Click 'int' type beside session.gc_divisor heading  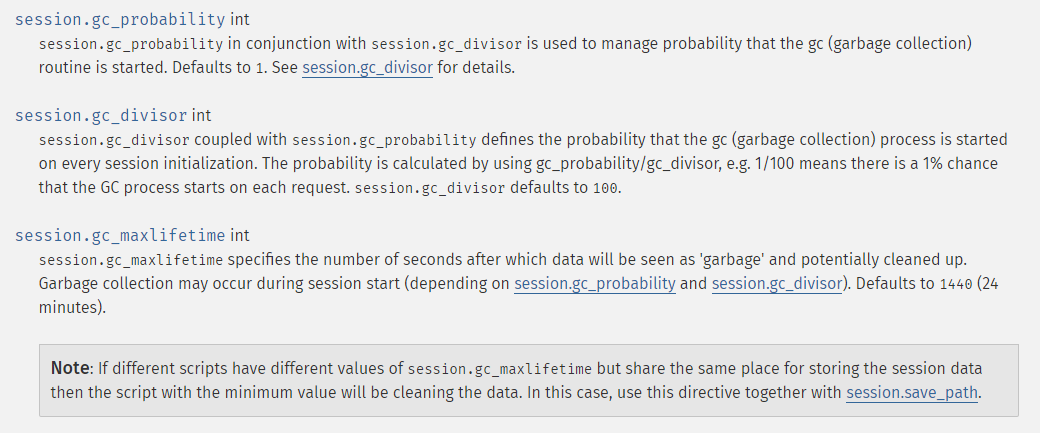(202, 115)
